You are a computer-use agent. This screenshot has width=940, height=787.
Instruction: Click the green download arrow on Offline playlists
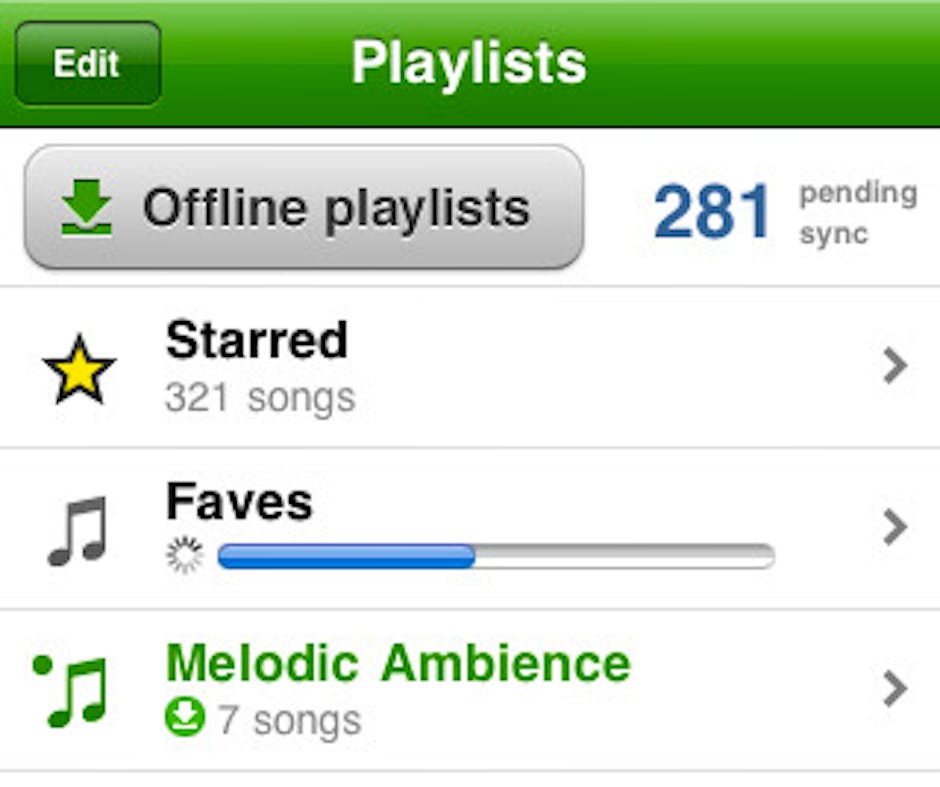86,208
